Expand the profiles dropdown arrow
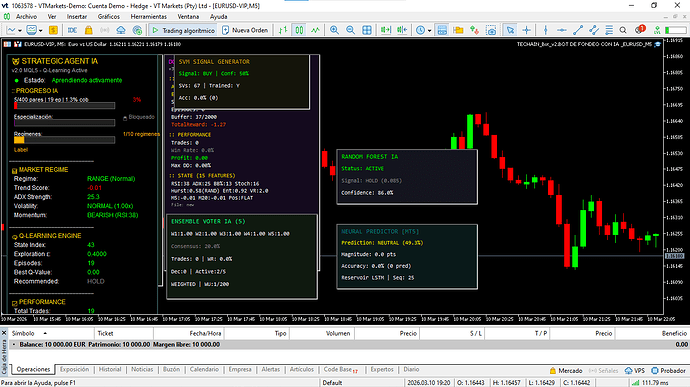Viewport: 690px width, 387px height. (40, 30)
